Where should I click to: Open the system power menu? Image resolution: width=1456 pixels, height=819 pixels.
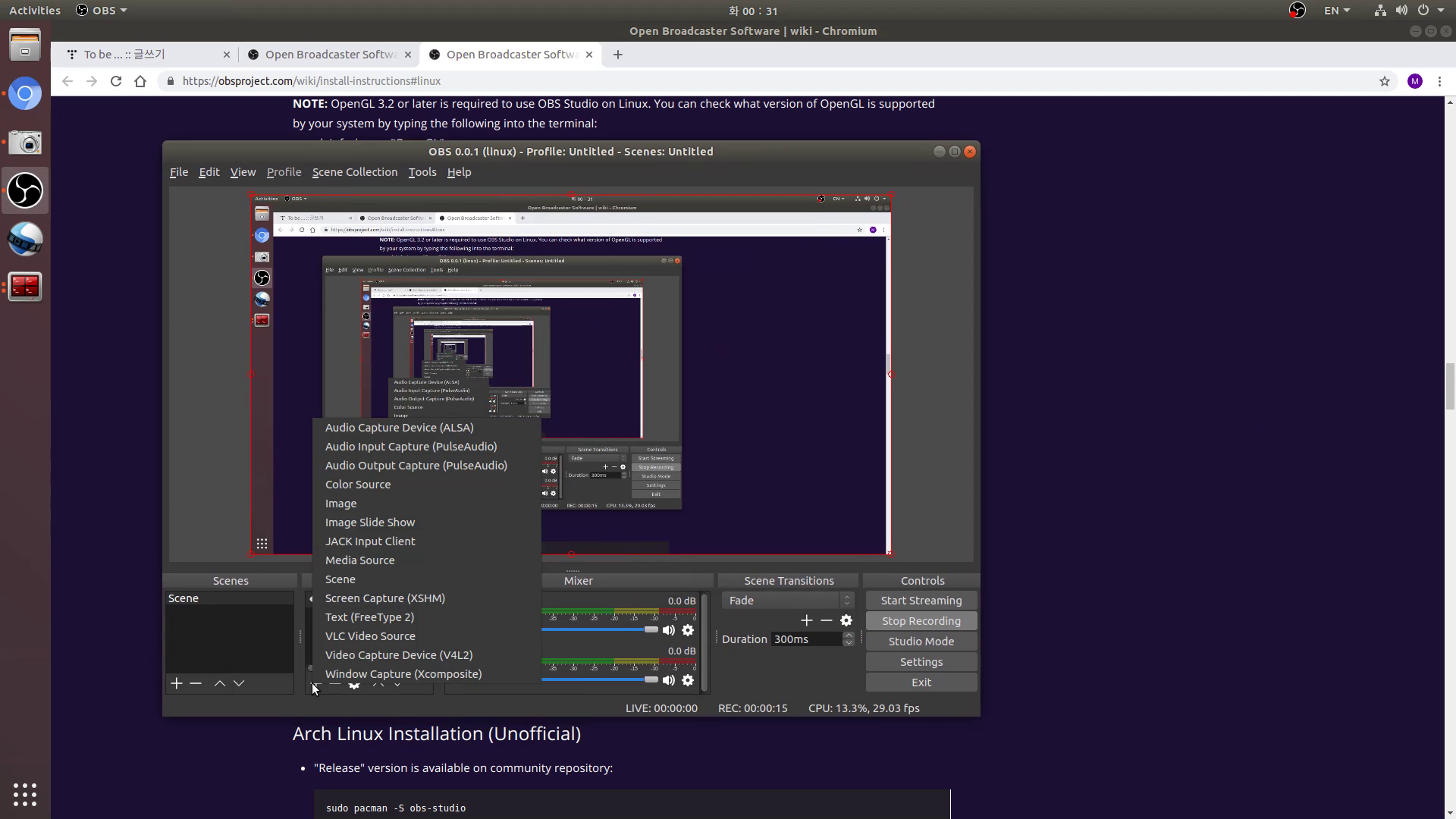pos(1430,11)
